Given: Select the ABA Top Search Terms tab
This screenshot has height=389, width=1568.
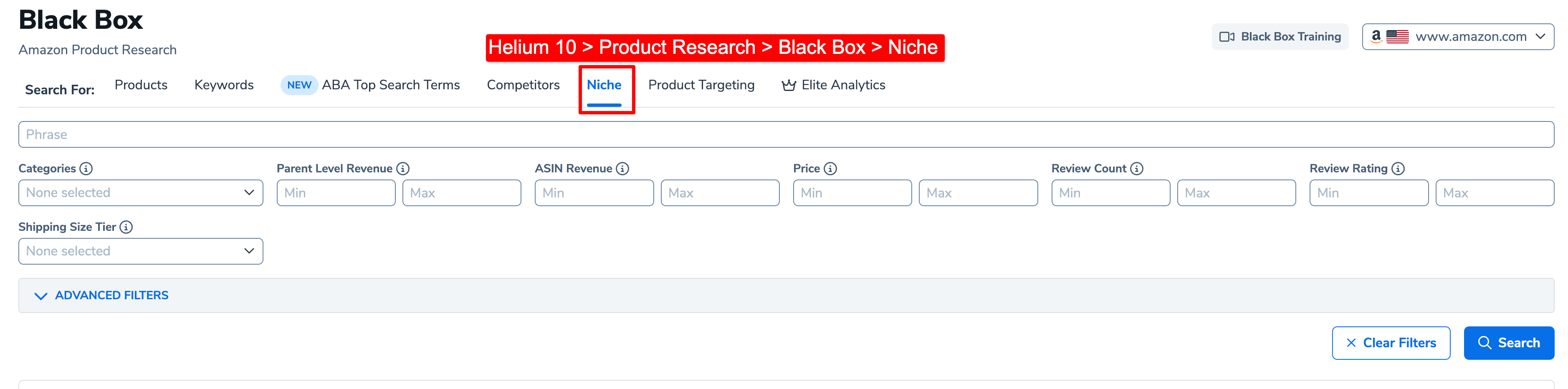Looking at the screenshot, I should click(x=370, y=85).
